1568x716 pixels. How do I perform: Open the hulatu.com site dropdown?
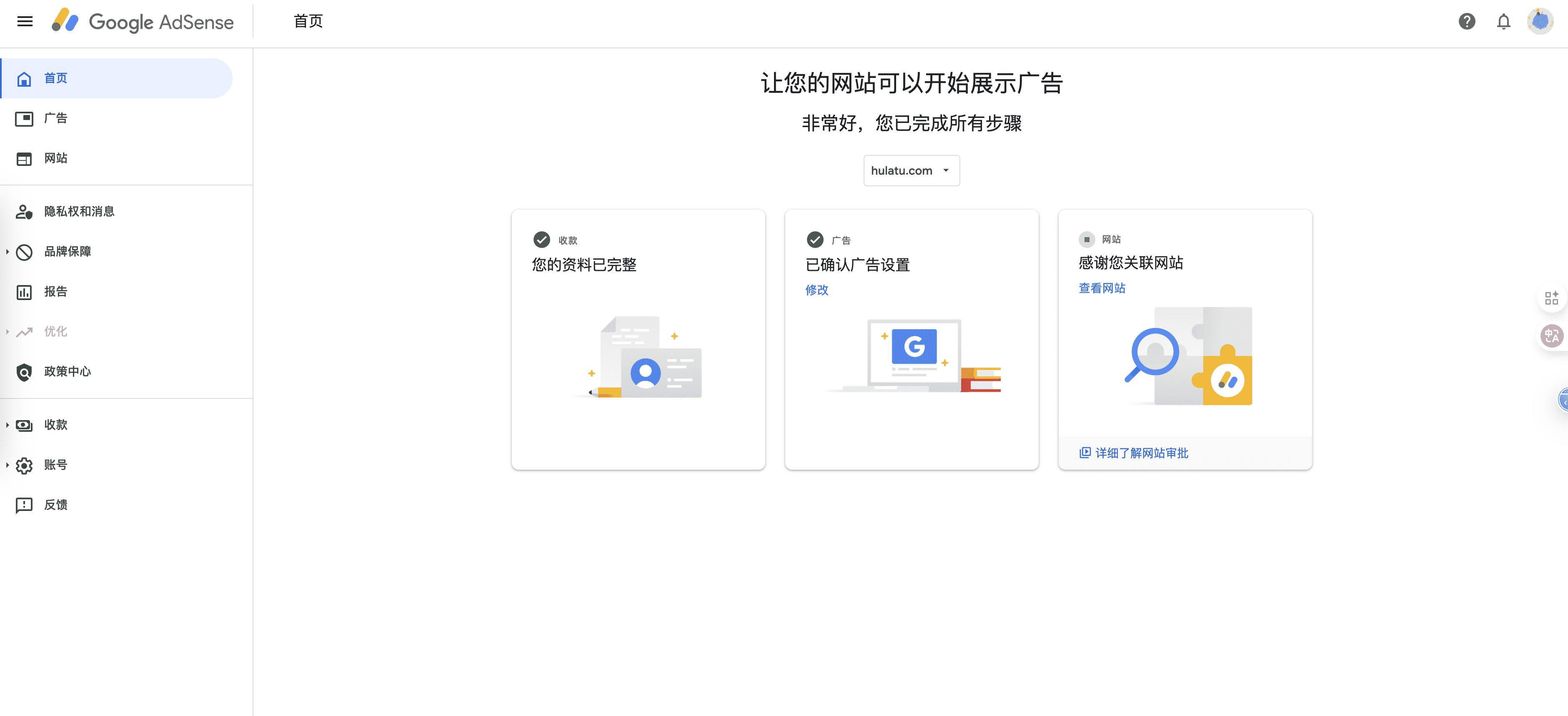tap(911, 170)
